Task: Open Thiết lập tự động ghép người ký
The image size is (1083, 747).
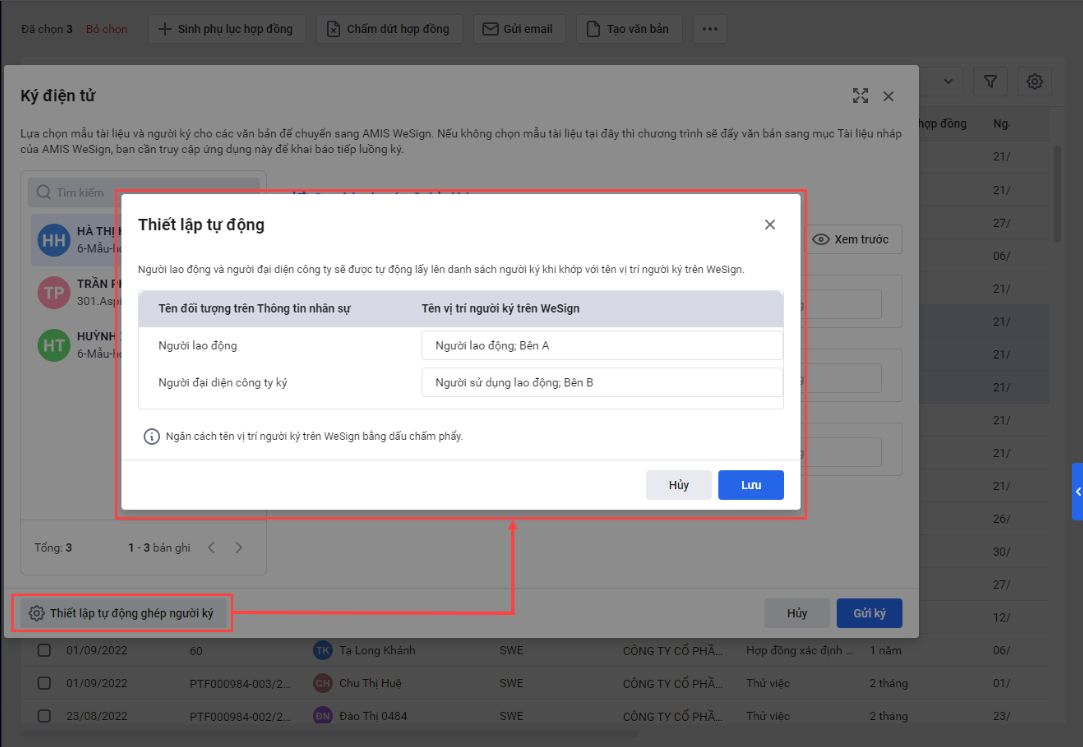Action: pyautogui.click(x=123, y=613)
